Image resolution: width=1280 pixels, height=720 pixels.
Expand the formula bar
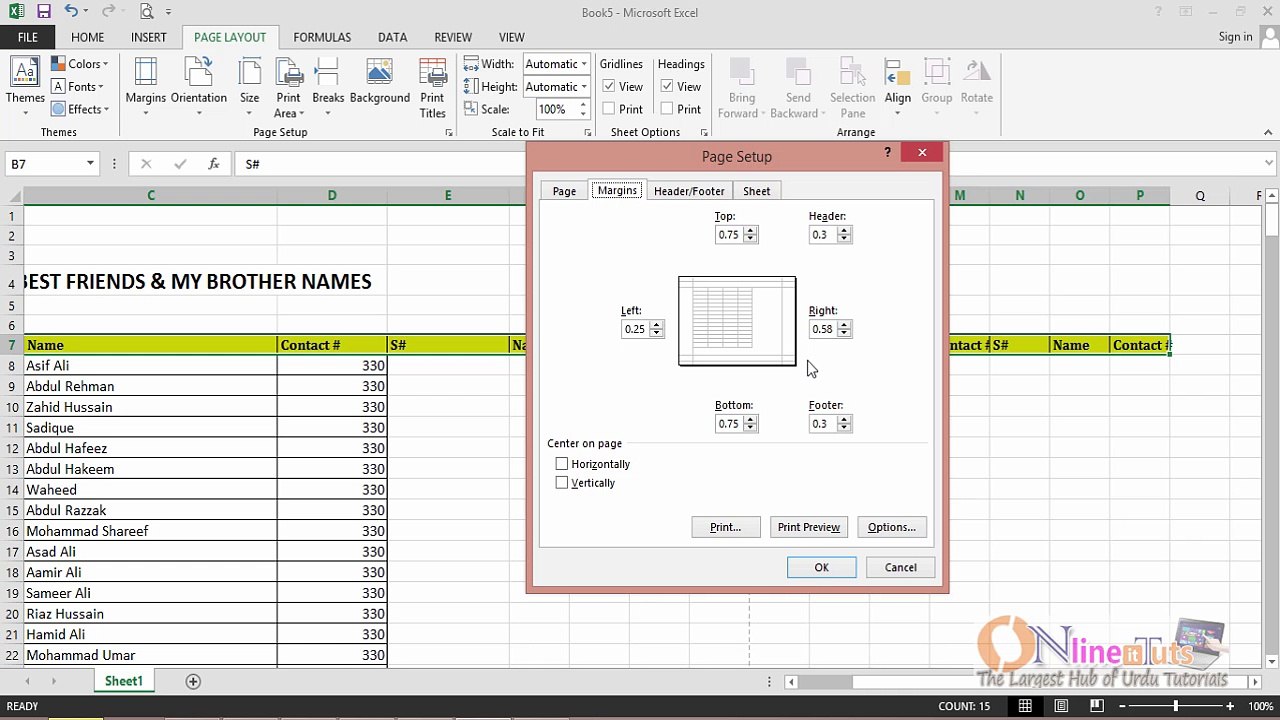pyautogui.click(x=1269, y=163)
